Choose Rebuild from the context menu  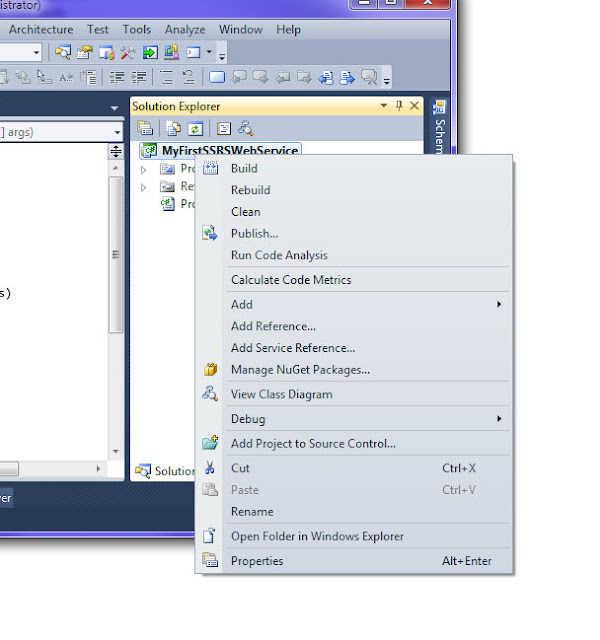[353, 190]
